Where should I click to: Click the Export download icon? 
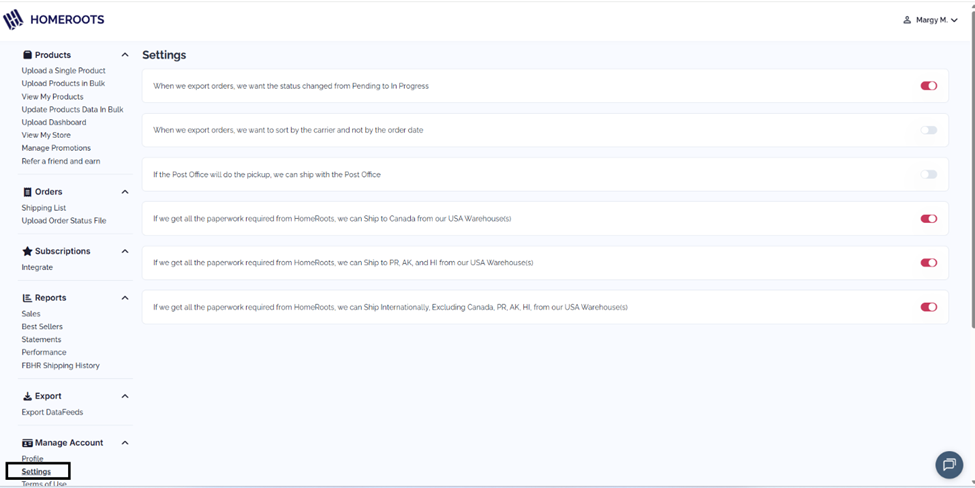27,396
